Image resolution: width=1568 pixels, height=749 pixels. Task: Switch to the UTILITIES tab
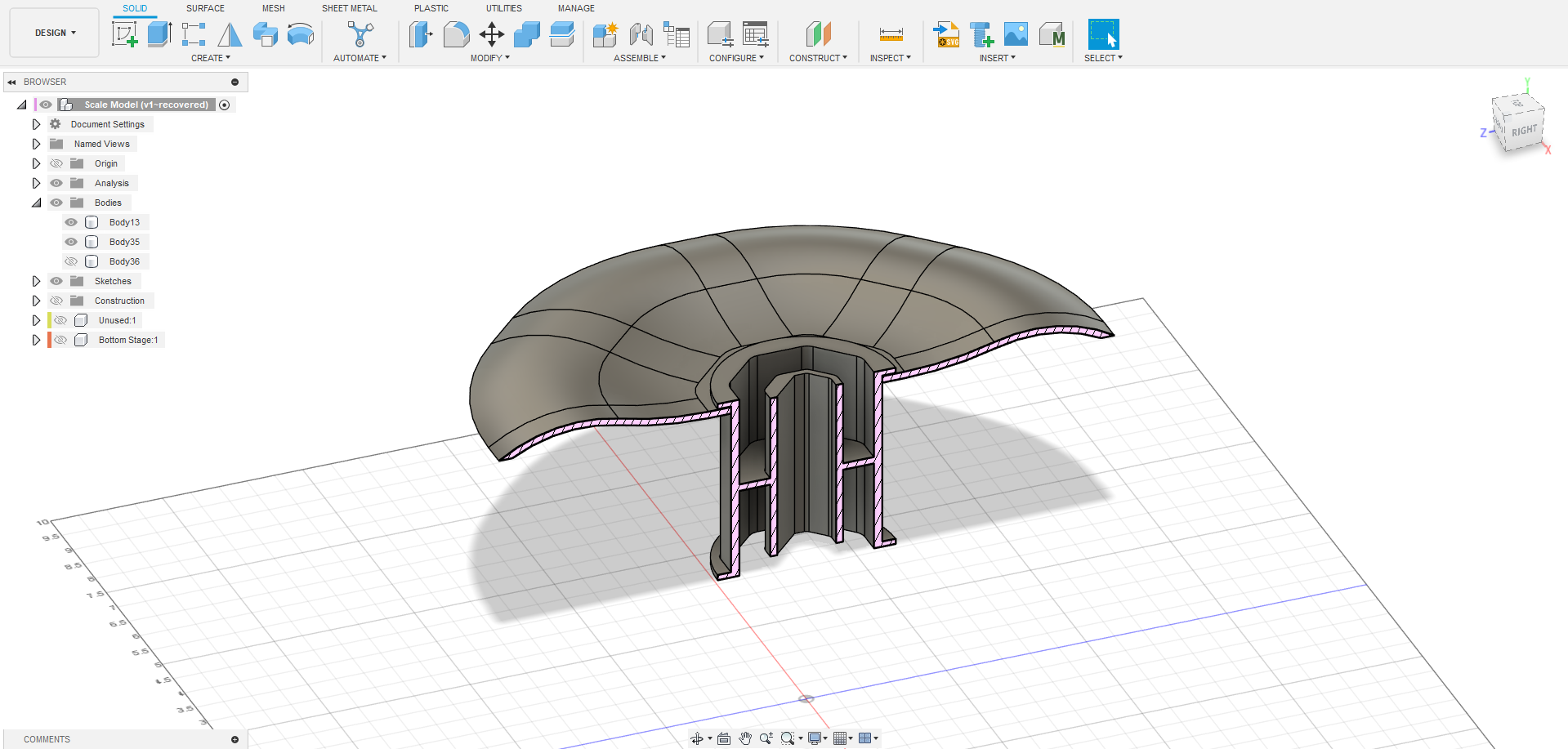504,8
